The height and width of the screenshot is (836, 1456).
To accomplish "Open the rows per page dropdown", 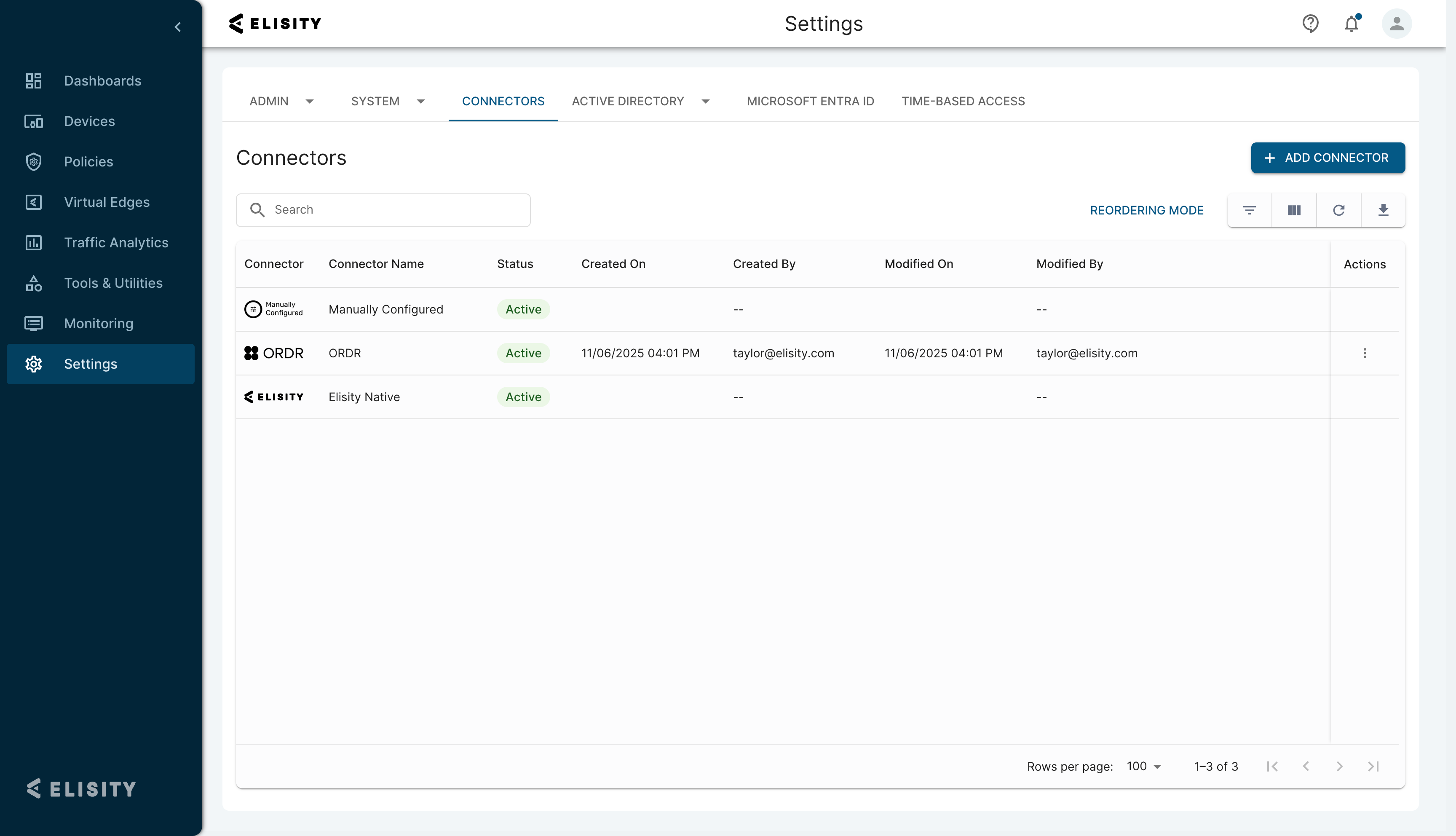I will [1144, 766].
